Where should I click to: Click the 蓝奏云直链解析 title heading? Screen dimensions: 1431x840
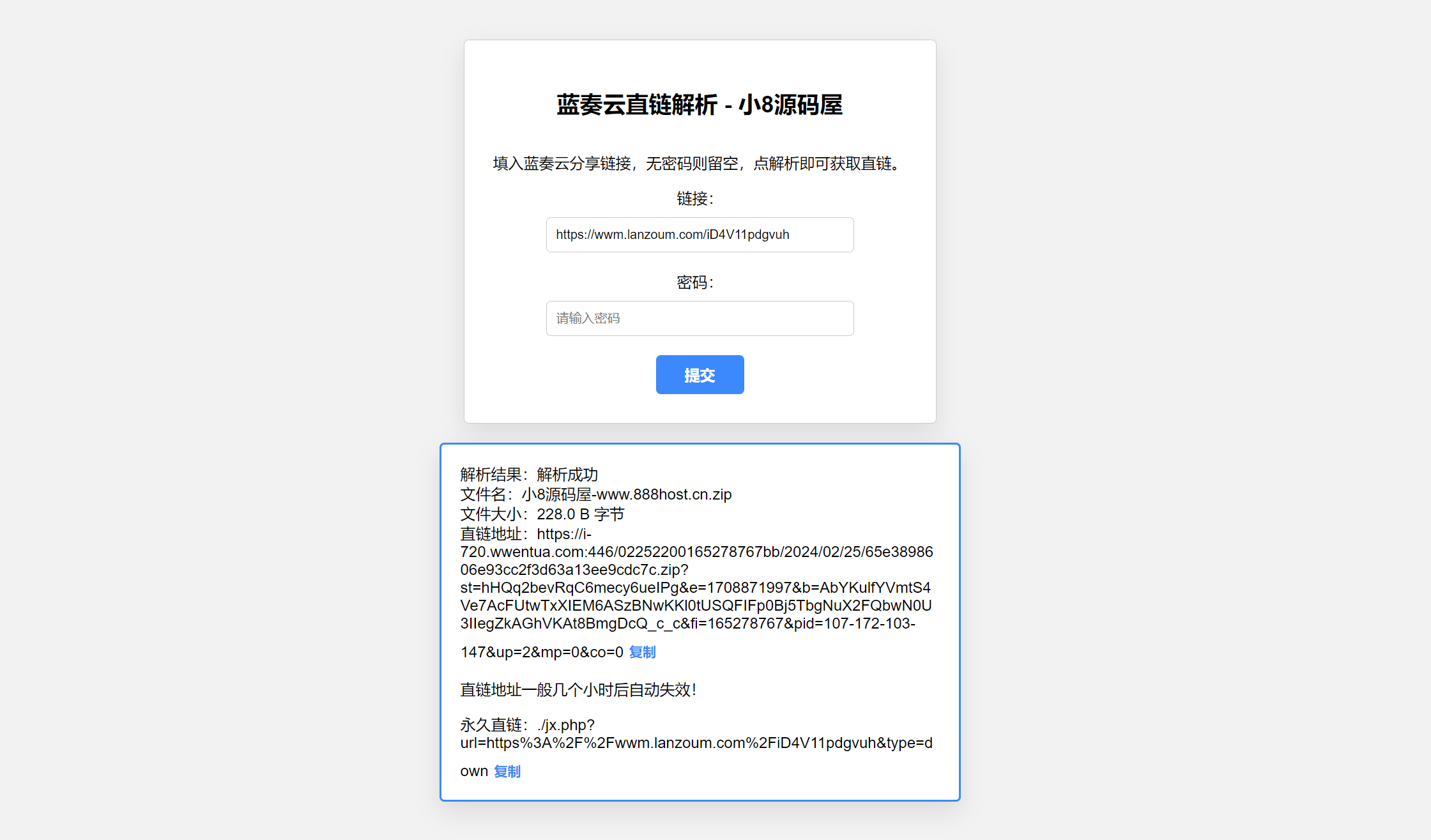(x=700, y=105)
